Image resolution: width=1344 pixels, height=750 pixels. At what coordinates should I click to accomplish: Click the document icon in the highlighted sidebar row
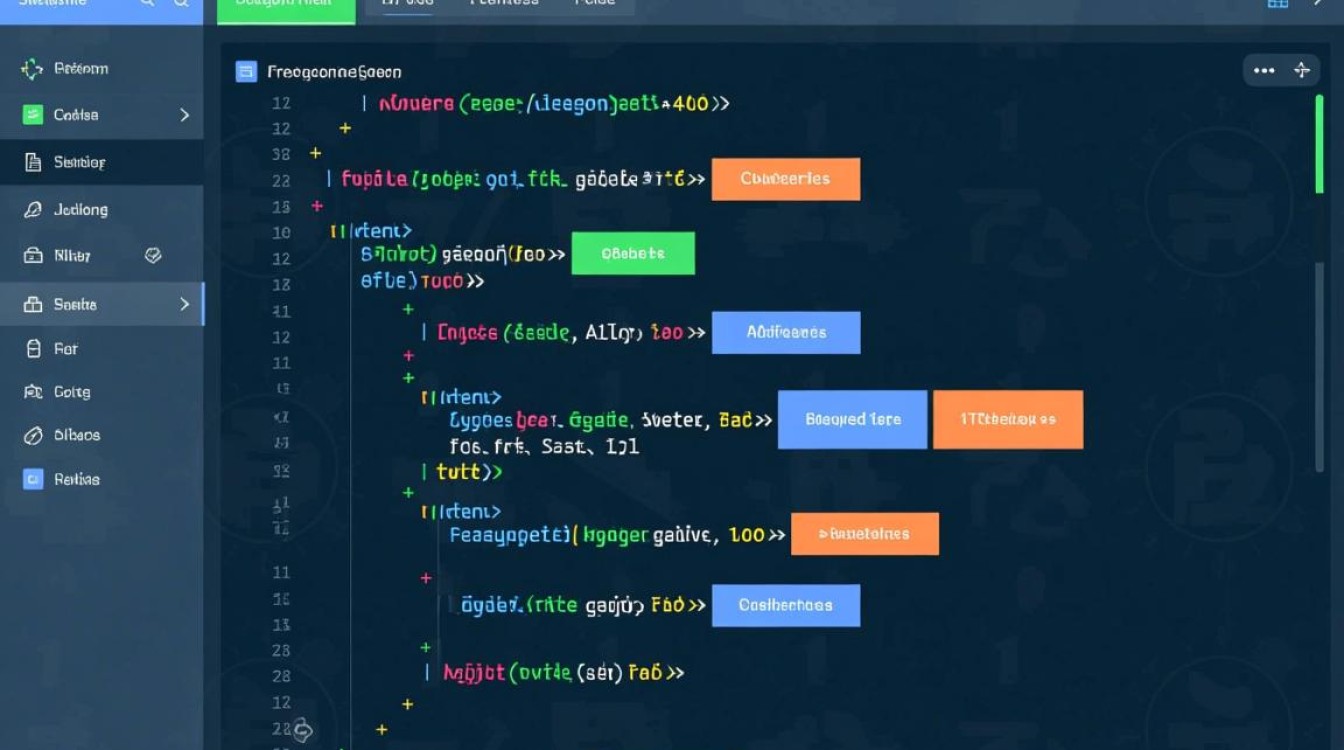click(x=32, y=162)
